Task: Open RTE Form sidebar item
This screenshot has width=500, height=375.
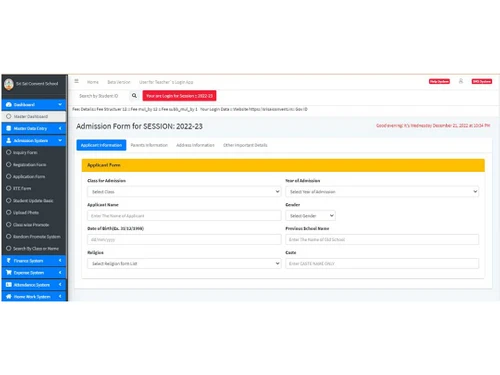Action: point(34,188)
